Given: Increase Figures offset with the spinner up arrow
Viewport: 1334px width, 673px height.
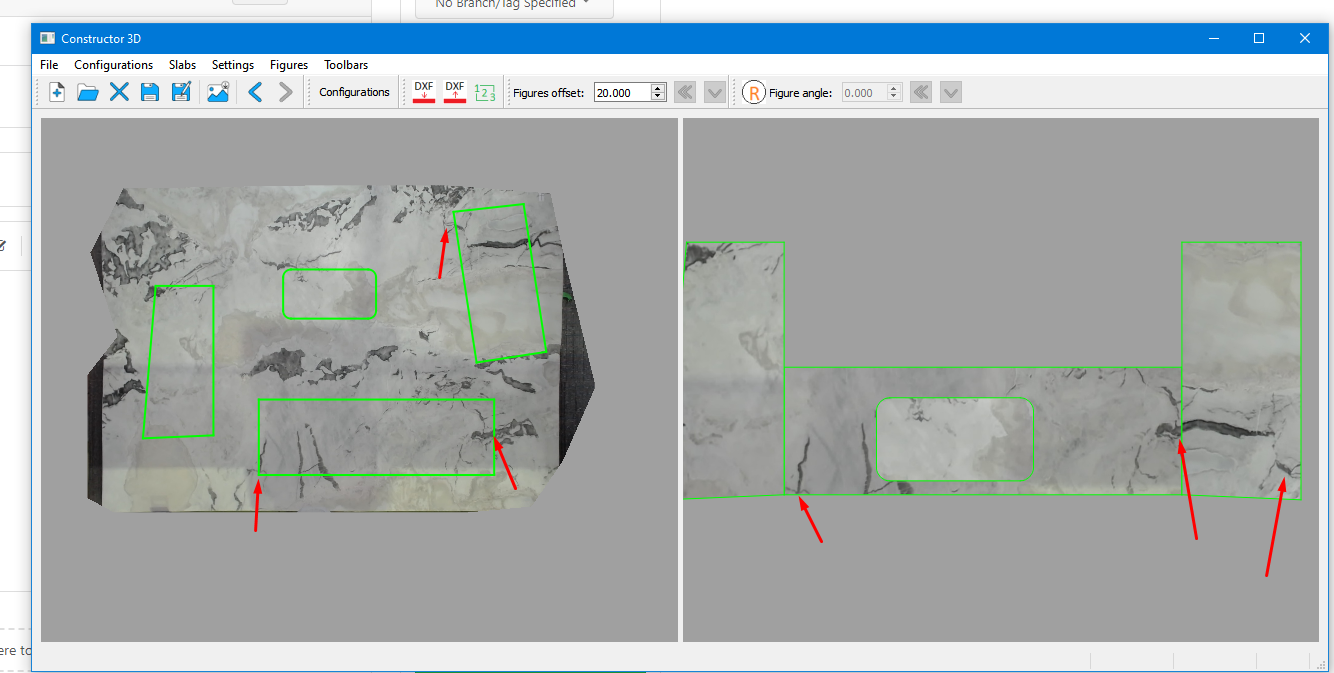Looking at the screenshot, I should click(x=658, y=88).
